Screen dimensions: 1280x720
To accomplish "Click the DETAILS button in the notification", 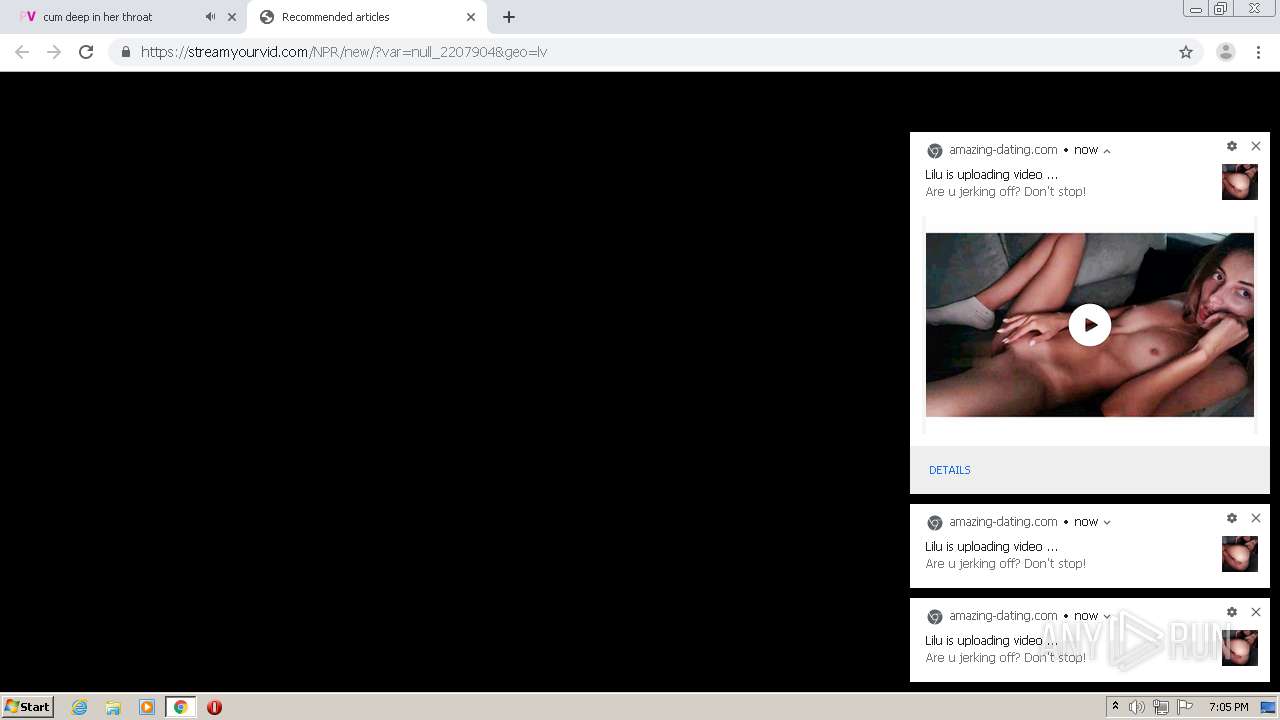I will pyautogui.click(x=950, y=470).
